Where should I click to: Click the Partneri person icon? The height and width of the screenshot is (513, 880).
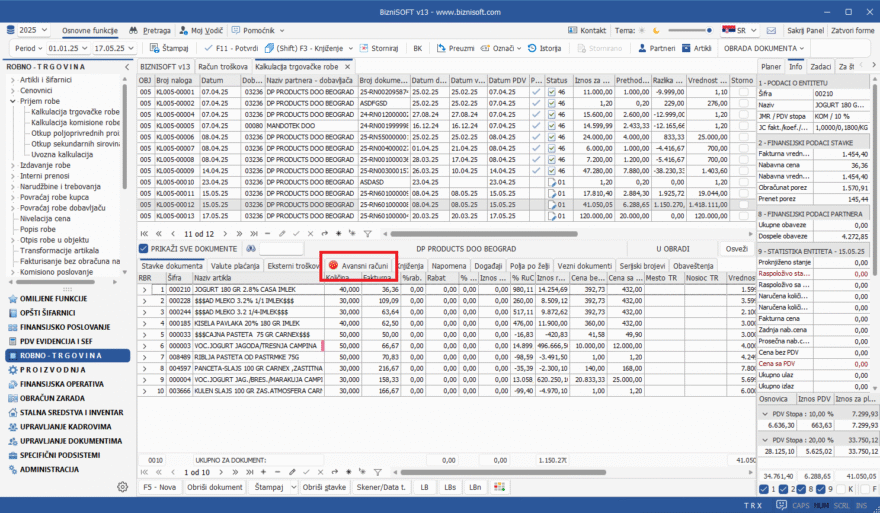[x=641, y=47]
